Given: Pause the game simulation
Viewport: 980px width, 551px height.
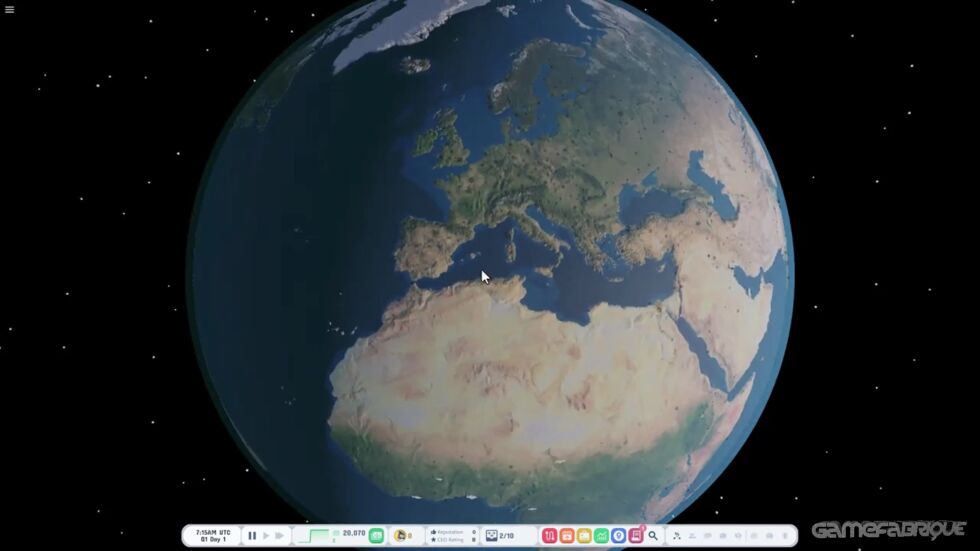Looking at the screenshot, I should coord(252,536).
